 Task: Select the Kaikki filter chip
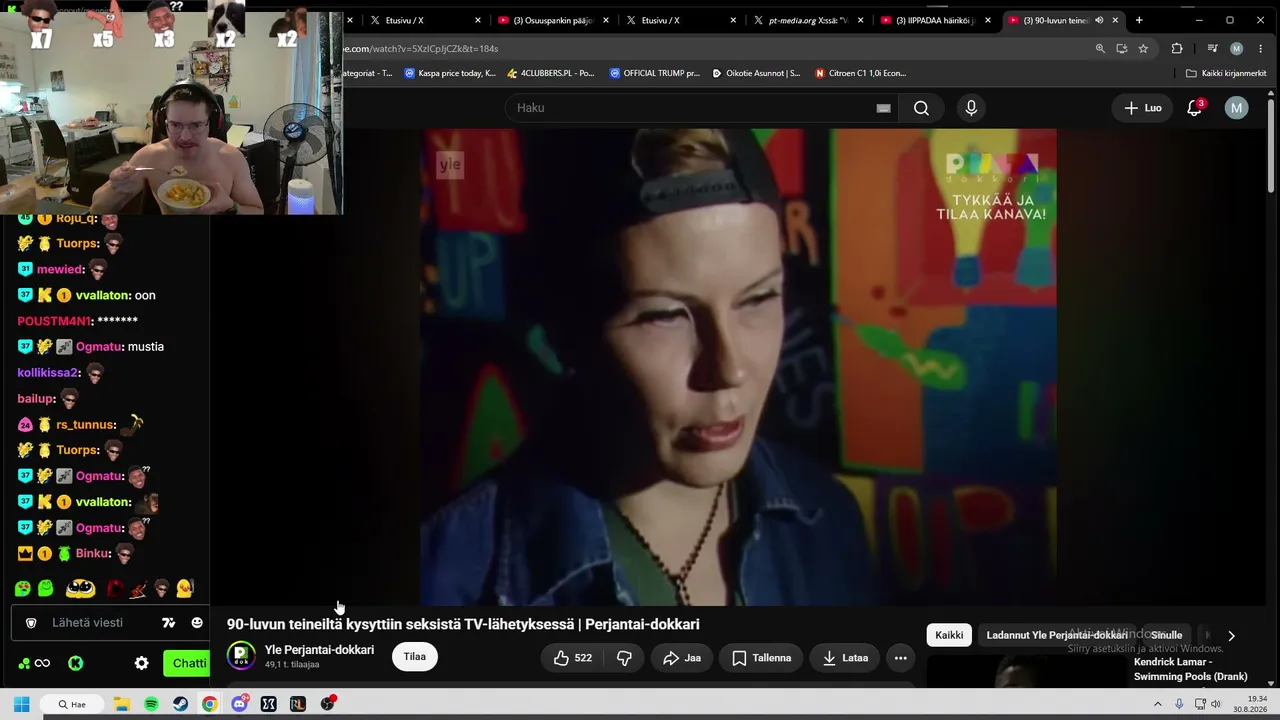pyautogui.click(x=949, y=635)
